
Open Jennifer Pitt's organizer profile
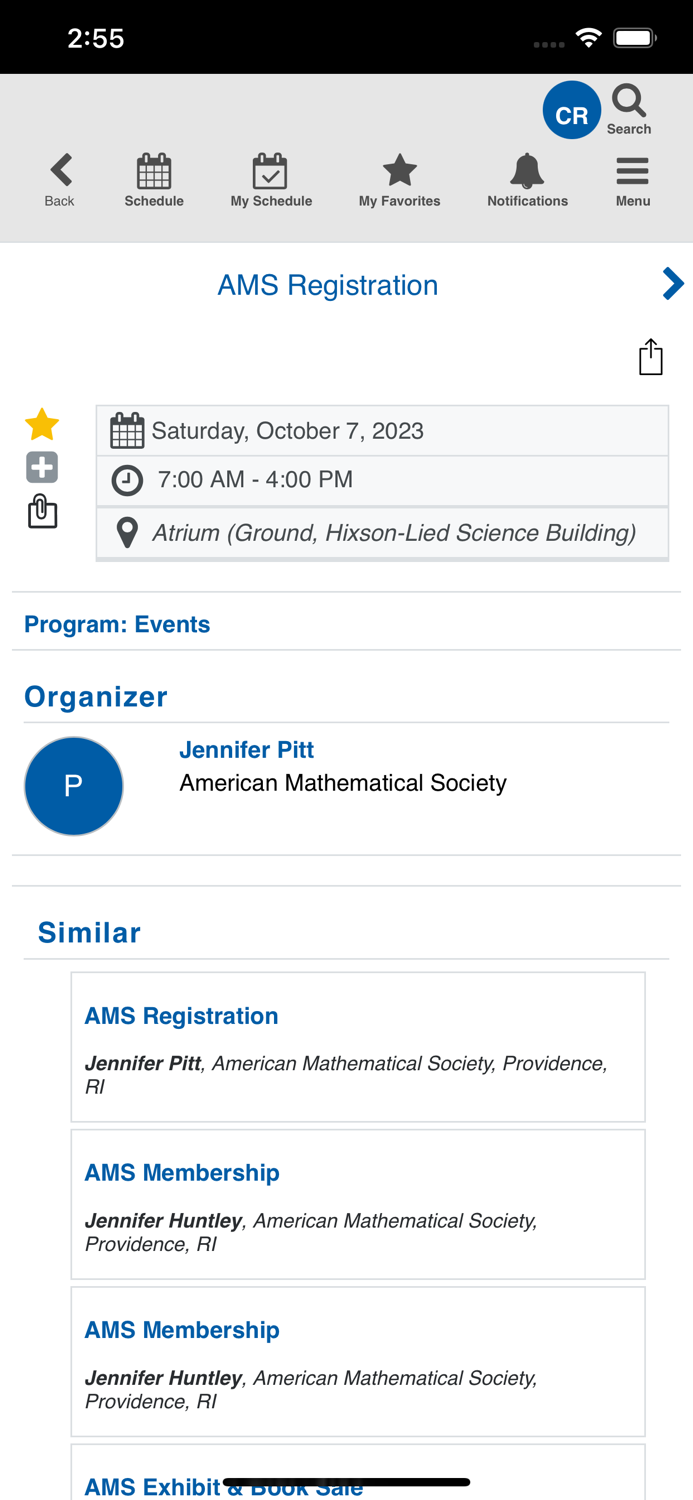click(246, 750)
